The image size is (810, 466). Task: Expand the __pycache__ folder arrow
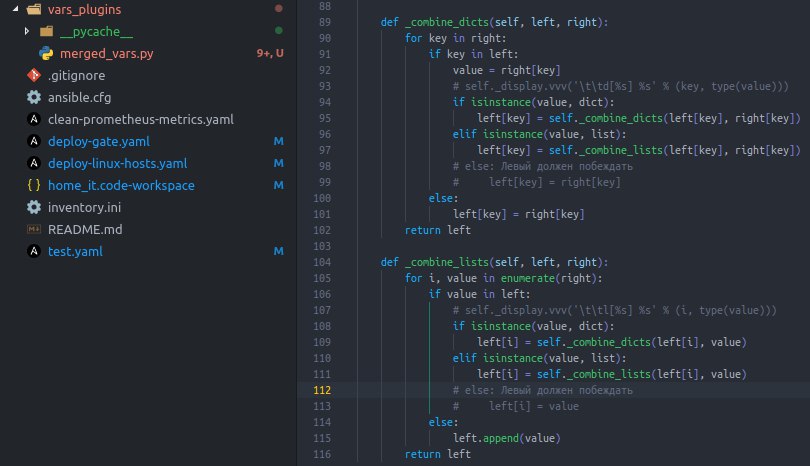(x=27, y=31)
